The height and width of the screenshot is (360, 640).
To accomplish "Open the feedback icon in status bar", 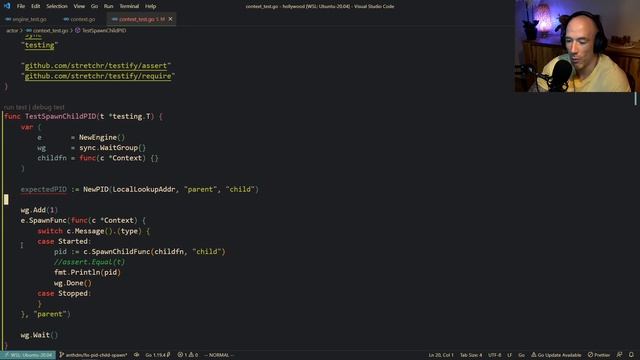I will click(620, 355).
